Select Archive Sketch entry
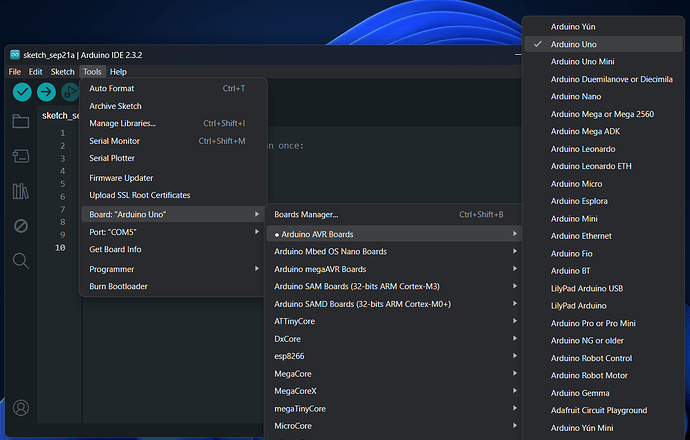This screenshot has height=440, width=690. [173, 106]
